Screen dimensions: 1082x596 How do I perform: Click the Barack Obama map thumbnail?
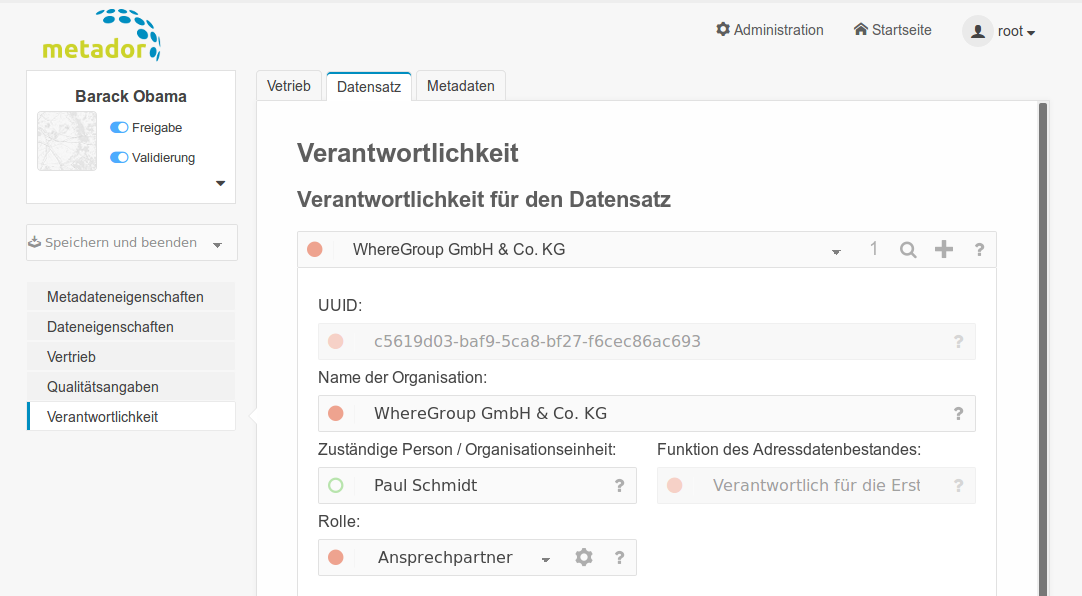click(67, 141)
